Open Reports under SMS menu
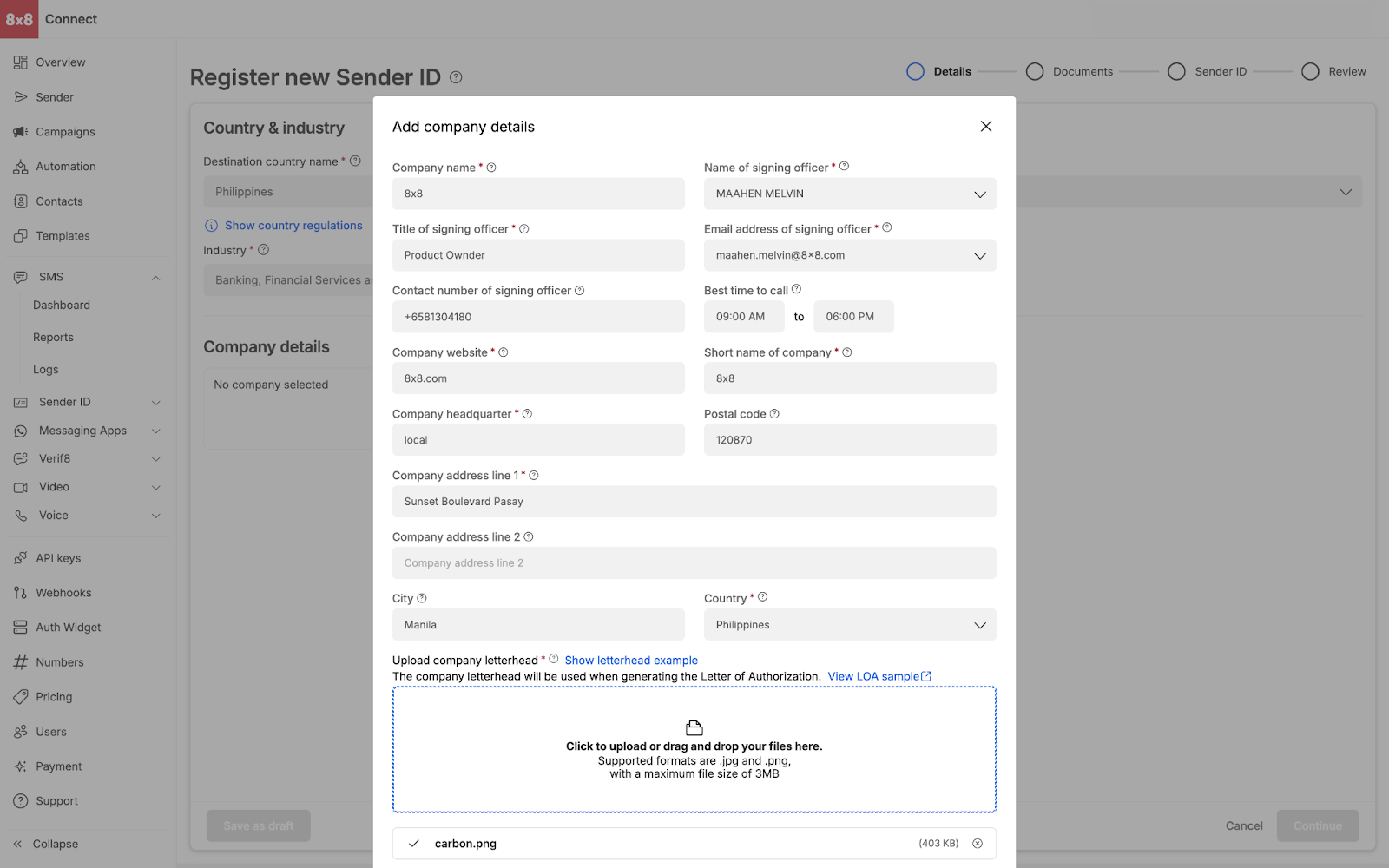This screenshot has height=868, width=1389. click(53, 338)
